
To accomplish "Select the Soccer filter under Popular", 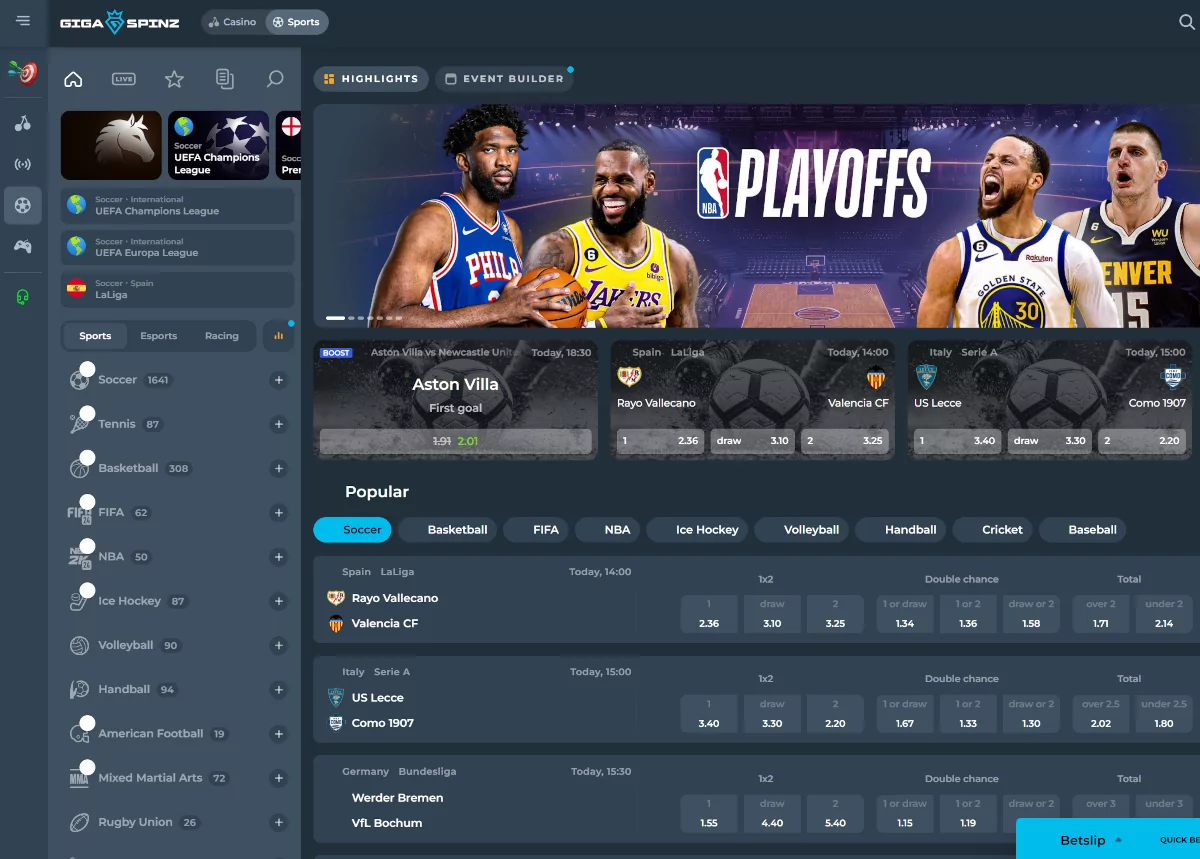I will click(352, 530).
